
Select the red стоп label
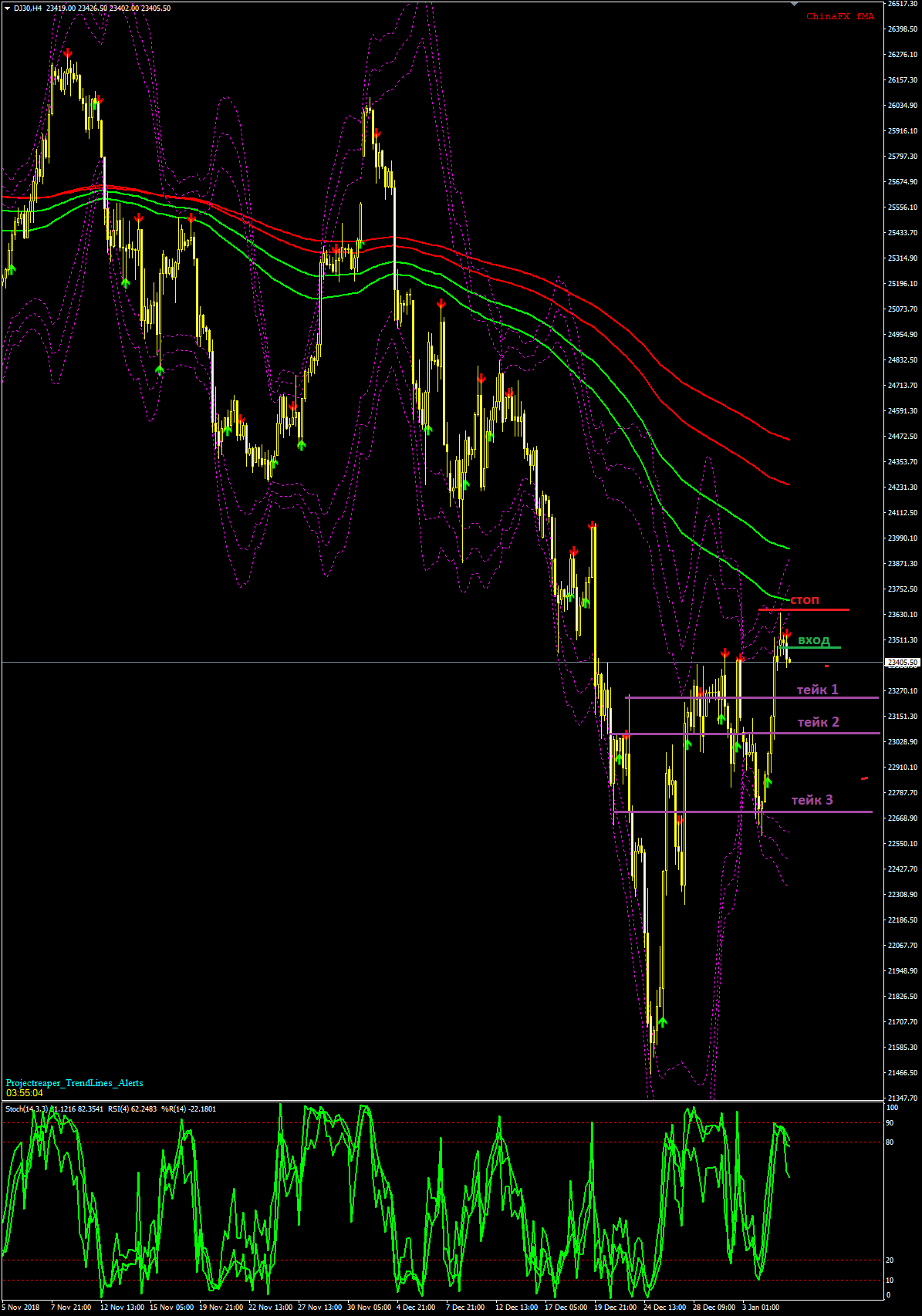[805, 600]
